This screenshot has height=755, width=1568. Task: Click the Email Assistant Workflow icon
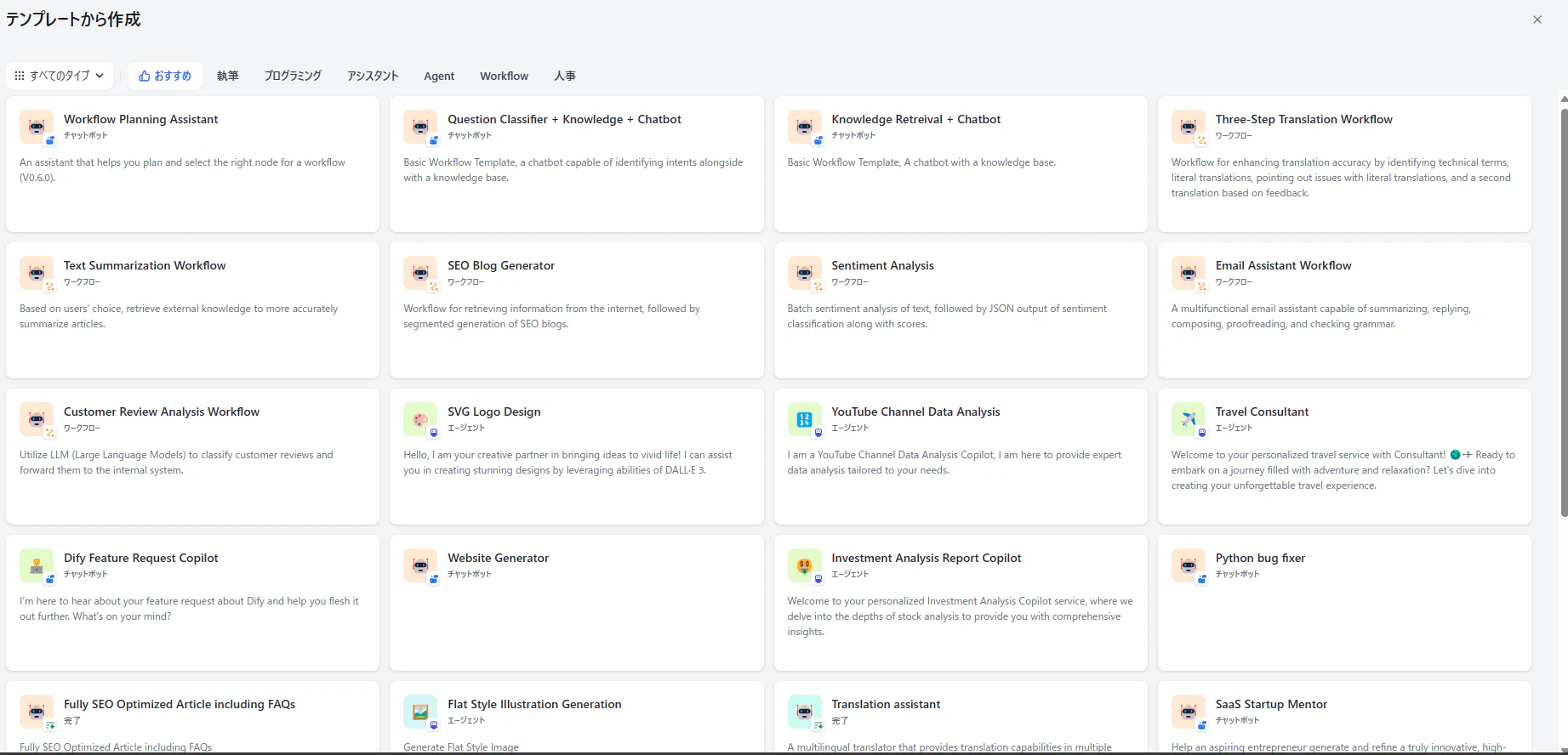click(x=1189, y=274)
